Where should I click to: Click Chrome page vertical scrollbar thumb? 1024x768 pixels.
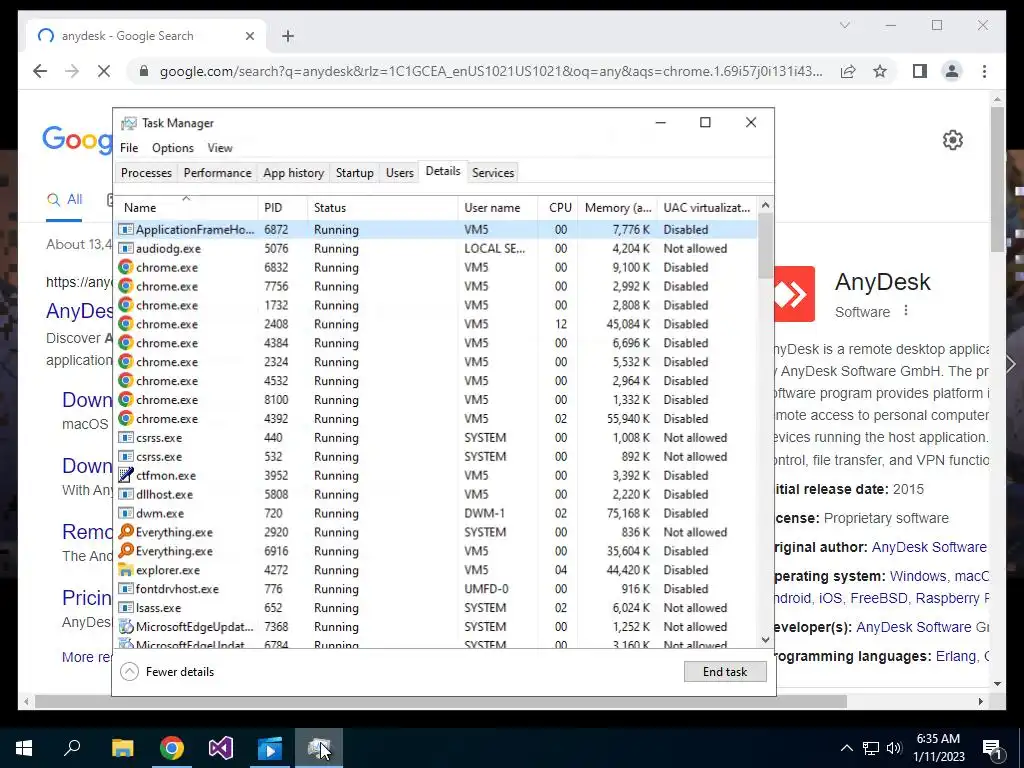pos(997,179)
